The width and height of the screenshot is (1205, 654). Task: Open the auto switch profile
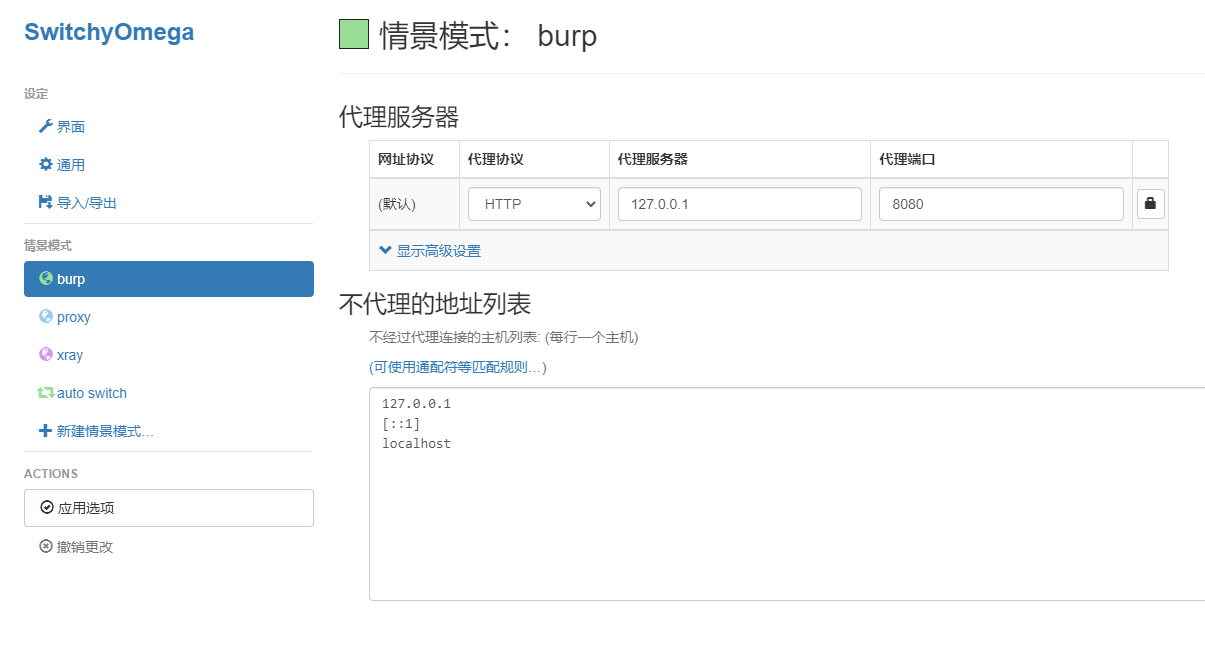coord(169,393)
